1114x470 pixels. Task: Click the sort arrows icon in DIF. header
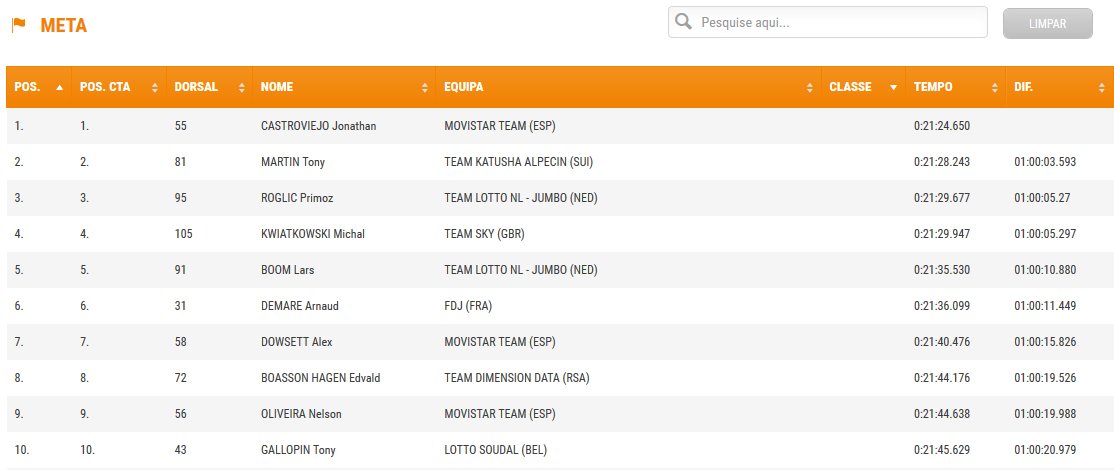click(x=1102, y=88)
